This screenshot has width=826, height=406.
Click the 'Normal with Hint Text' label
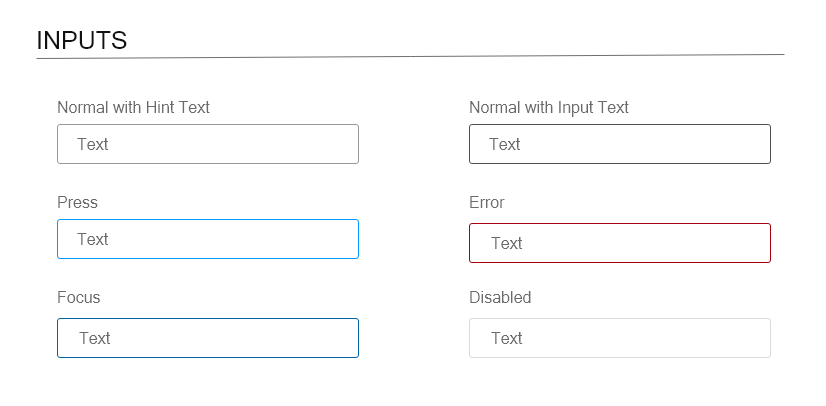[x=133, y=107]
